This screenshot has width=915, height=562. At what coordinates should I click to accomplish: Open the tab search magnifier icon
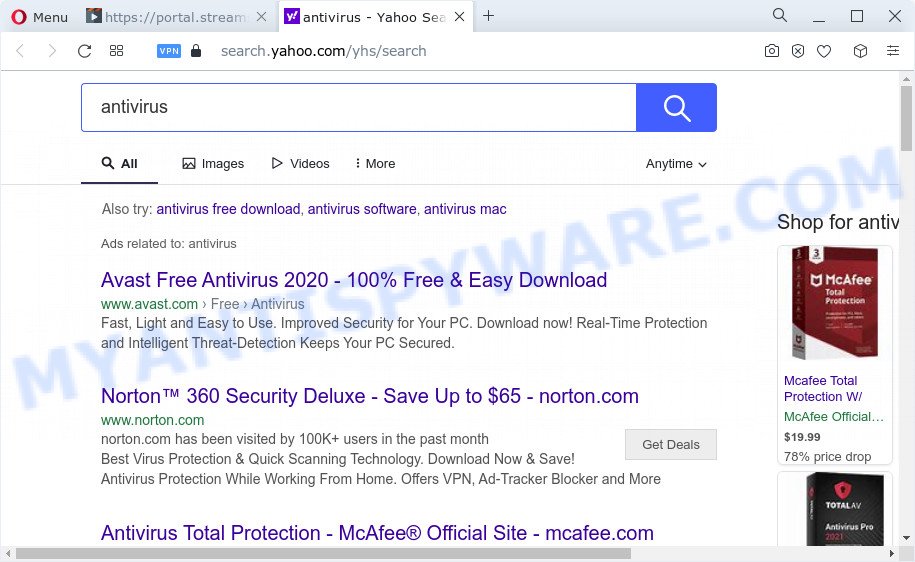point(780,15)
